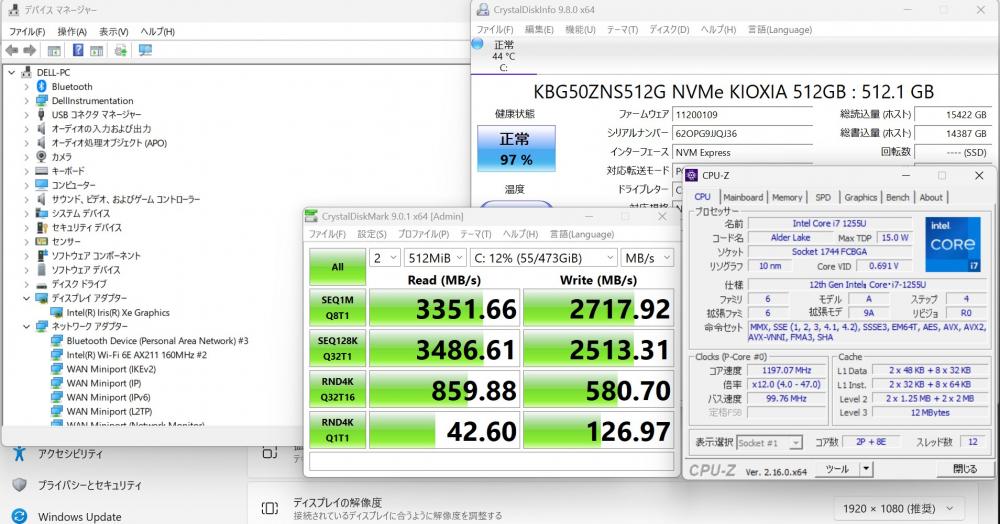This screenshot has width=1000, height=524.
Task: Open the 512MiB test size dropdown
Action: (436, 258)
